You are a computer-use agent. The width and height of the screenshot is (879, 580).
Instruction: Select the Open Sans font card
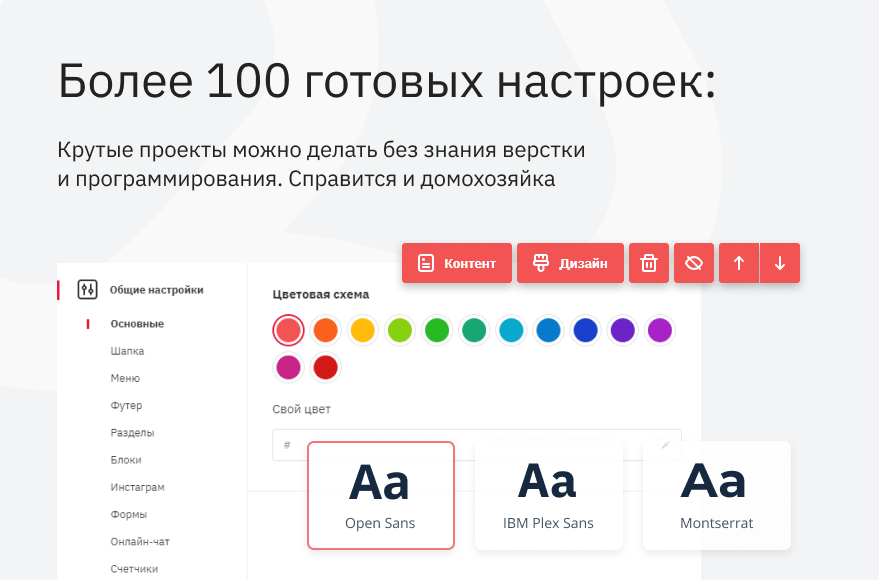[x=380, y=495]
